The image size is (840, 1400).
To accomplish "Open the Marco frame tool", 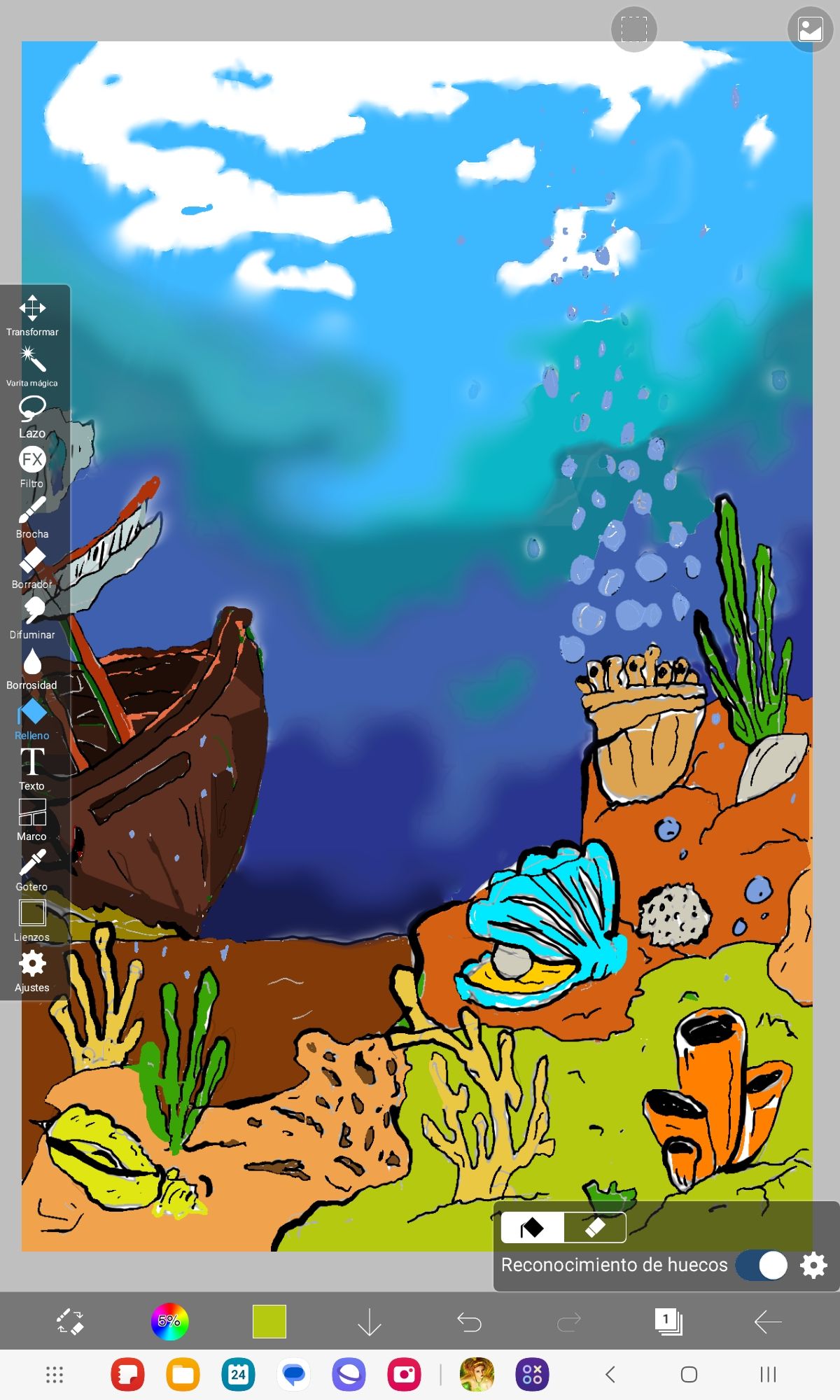I will [32, 819].
